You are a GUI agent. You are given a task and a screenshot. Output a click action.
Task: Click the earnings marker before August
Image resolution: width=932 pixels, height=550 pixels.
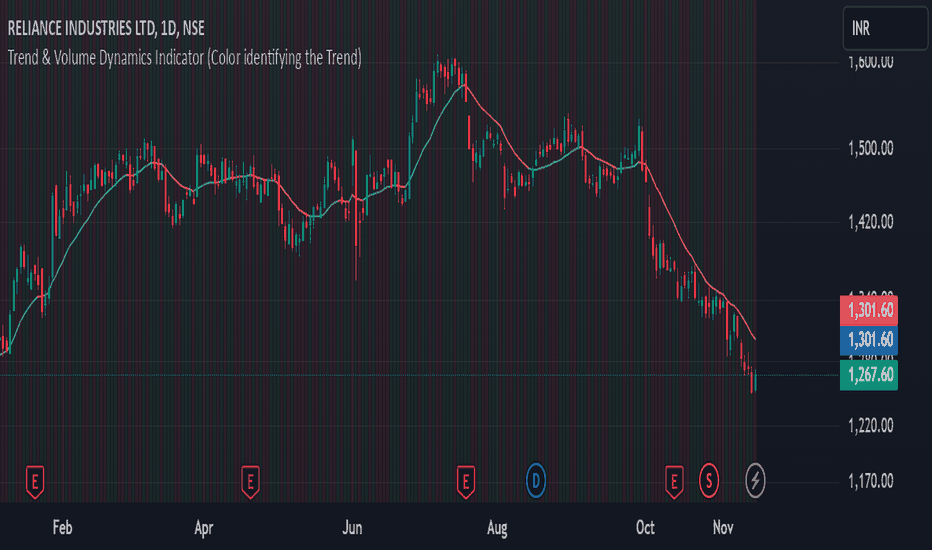point(465,482)
